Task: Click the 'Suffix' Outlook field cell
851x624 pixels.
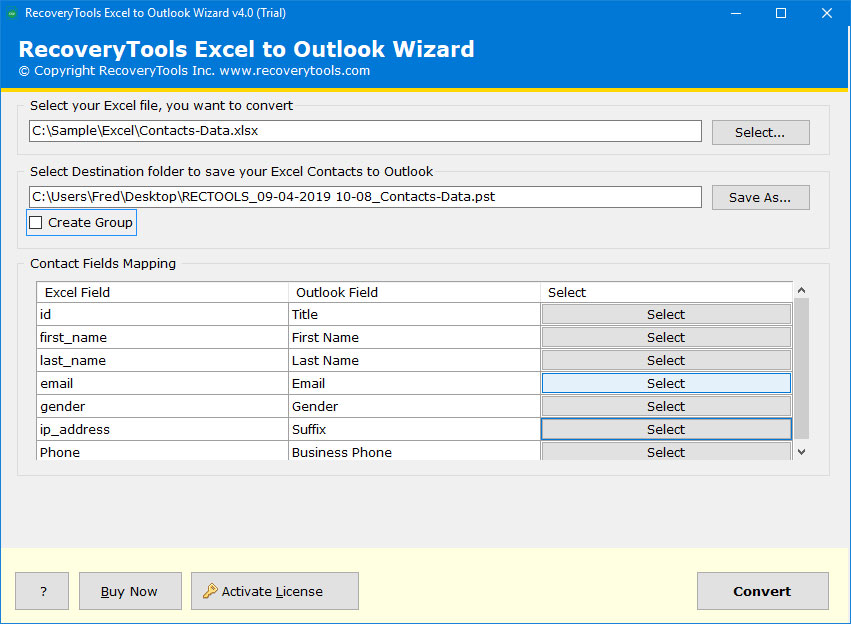Action: [414, 430]
